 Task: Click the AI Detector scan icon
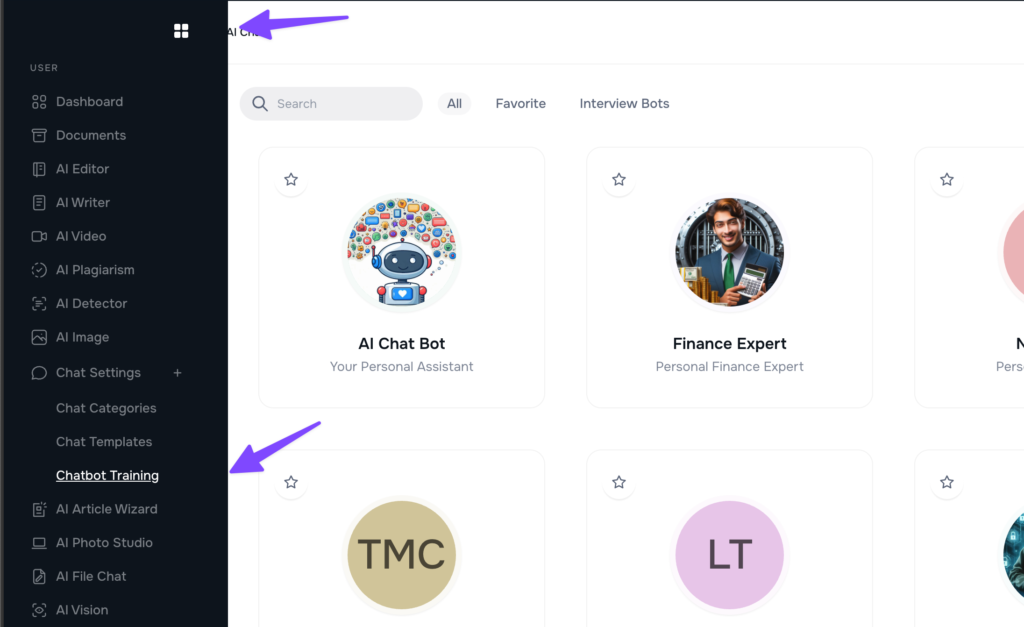pyautogui.click(x=39, y=303)
